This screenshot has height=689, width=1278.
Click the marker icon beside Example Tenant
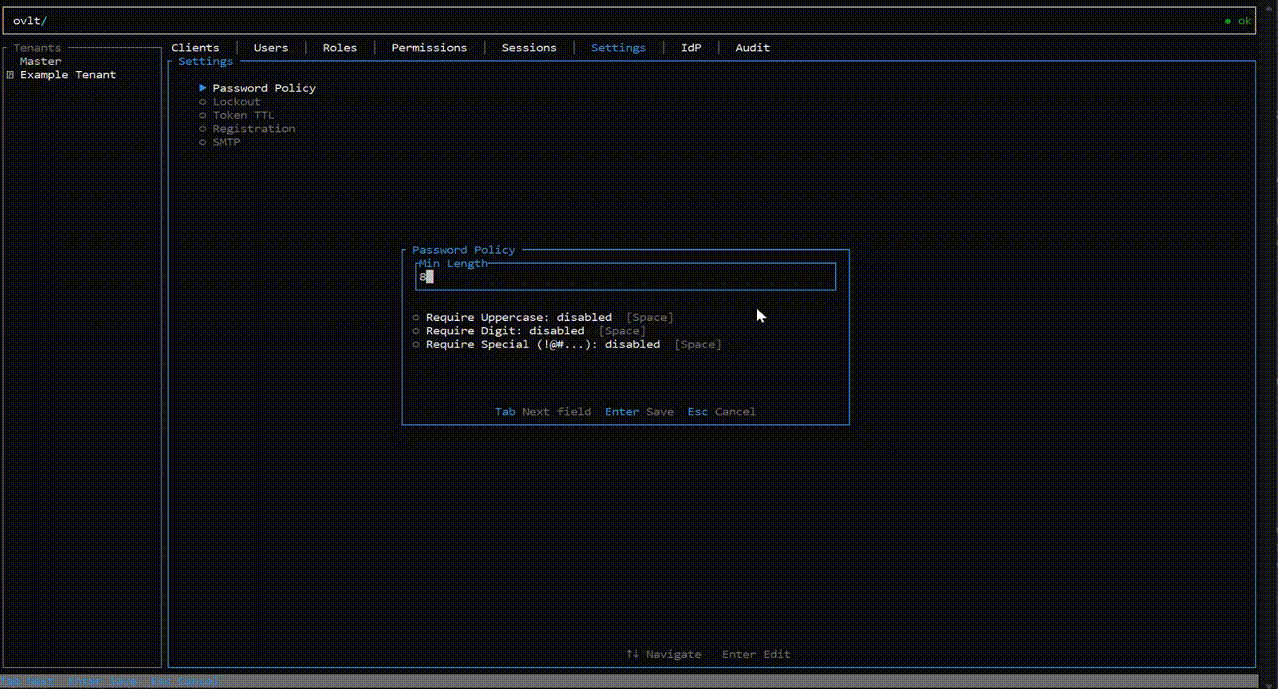click(x=10, y=75)
